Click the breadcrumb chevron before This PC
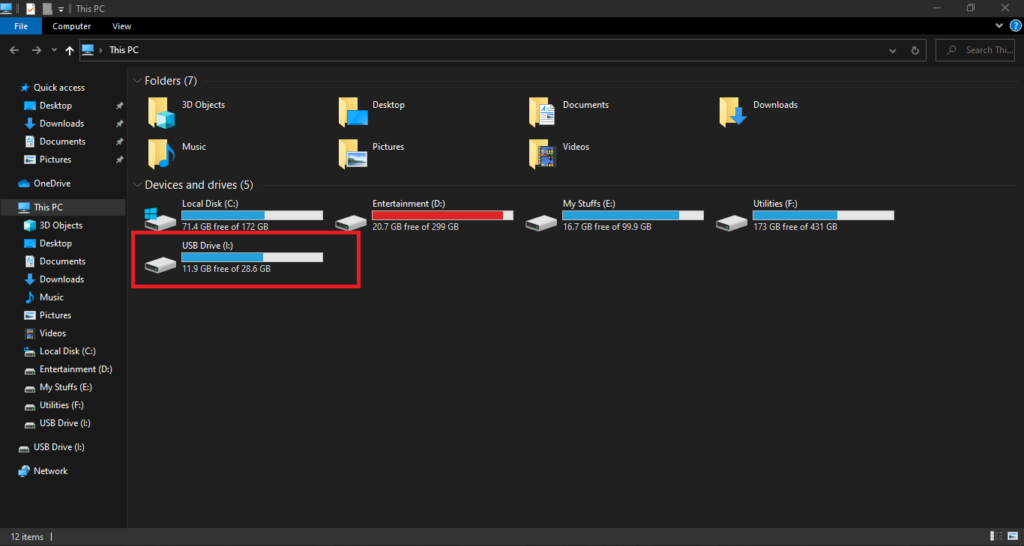This screenshot has height=546, width=1024. [101, 50]
